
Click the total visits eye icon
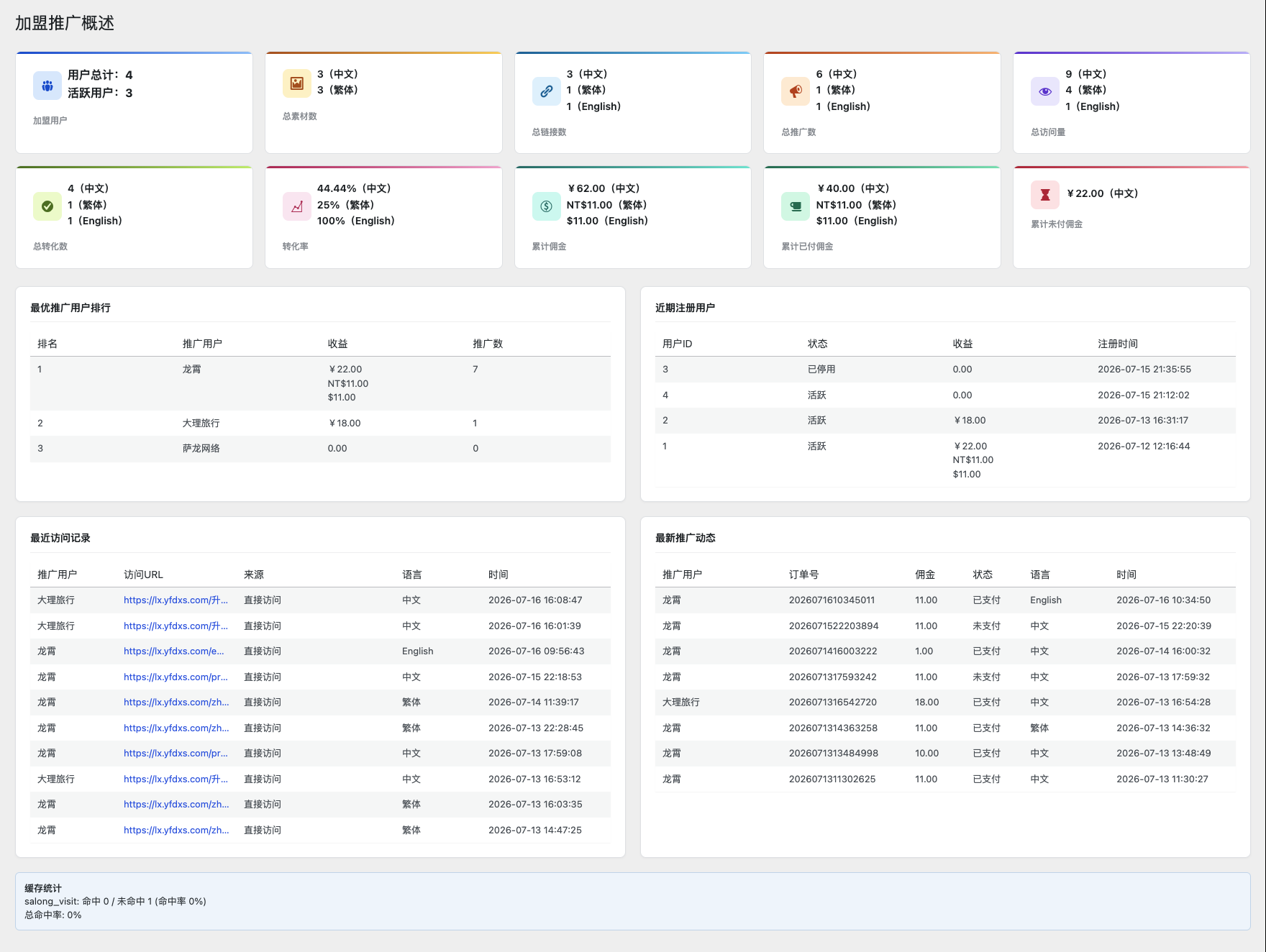[x=1045, y=91]
